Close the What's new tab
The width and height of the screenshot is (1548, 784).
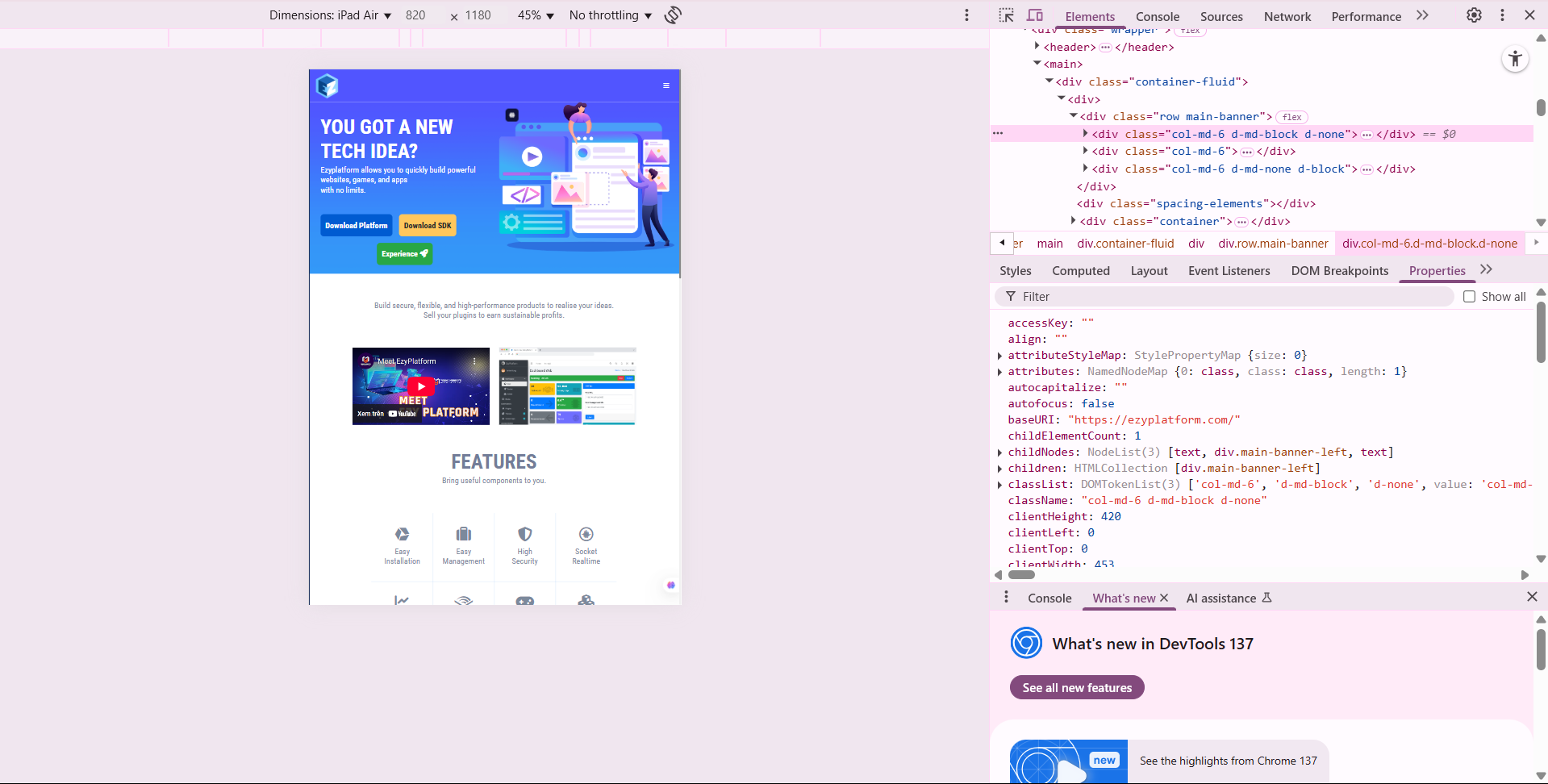pos(1164,598)
